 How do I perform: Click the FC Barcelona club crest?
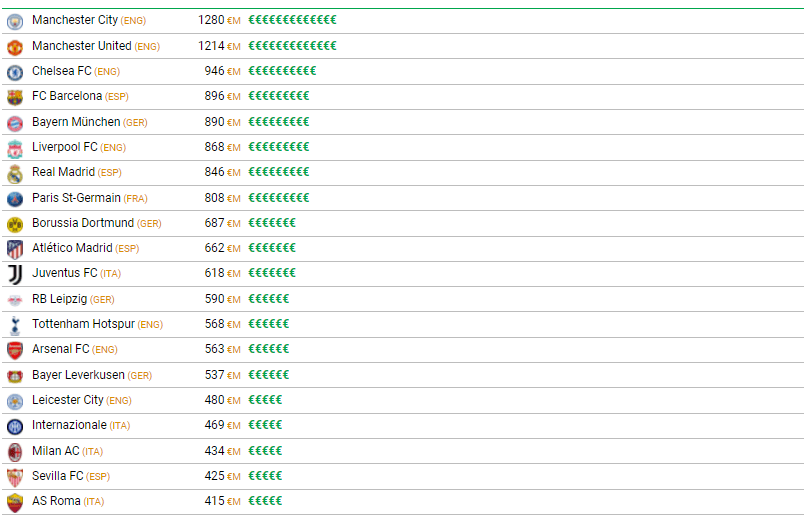(x=15, y=98)
